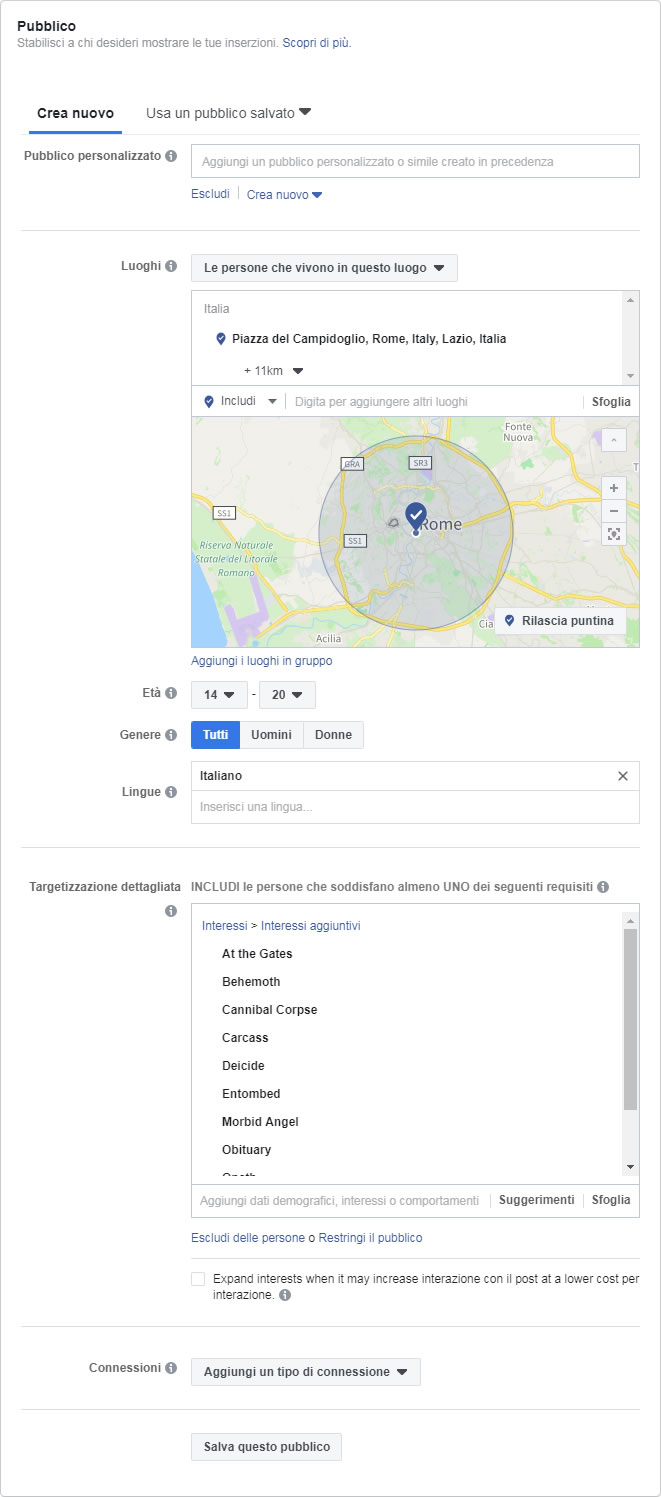This screenshot has height=1497, width=661.
Task: Click map fit-to-selection icon
Action: 614,534
